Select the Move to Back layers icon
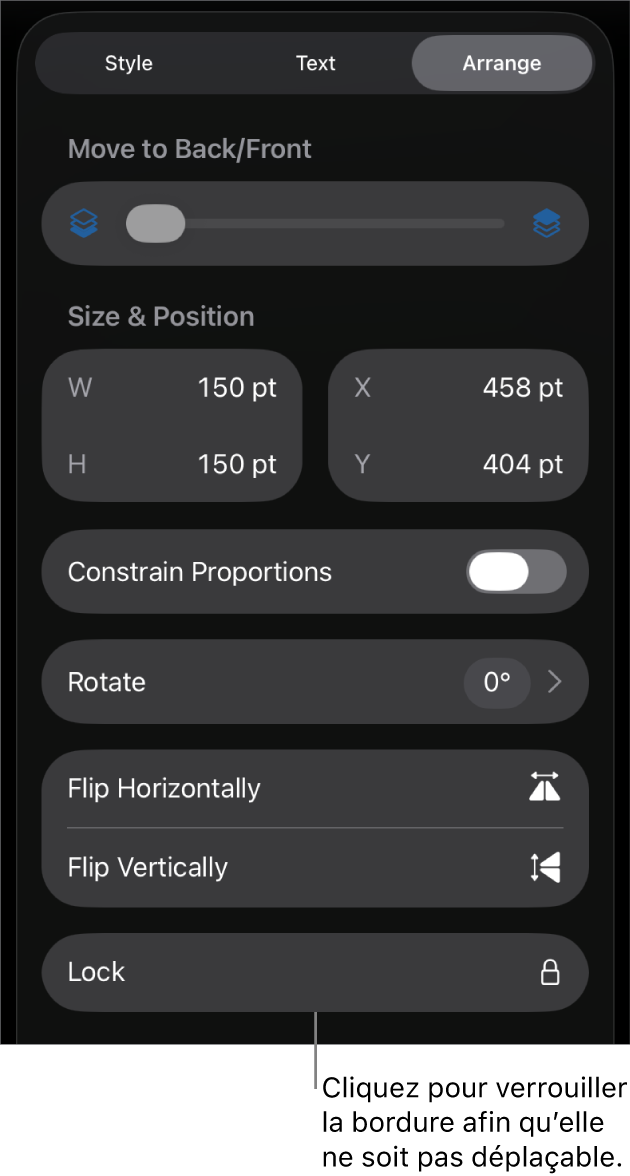 pos(84,223)
